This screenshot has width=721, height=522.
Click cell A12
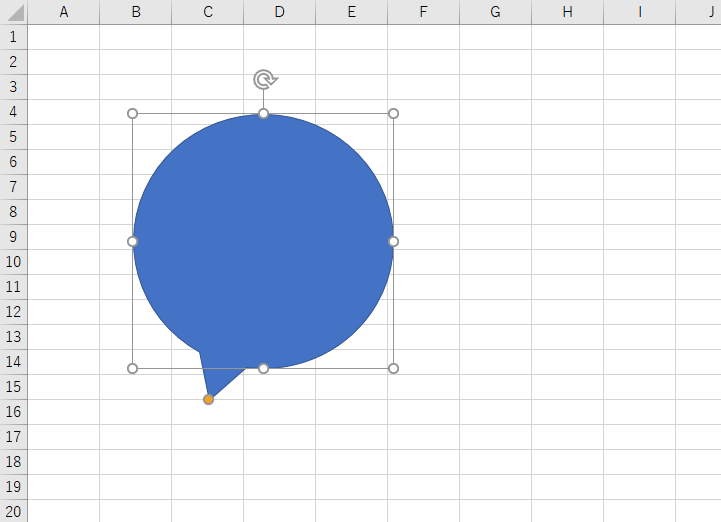pyautogui.click(x=63, y=312)
